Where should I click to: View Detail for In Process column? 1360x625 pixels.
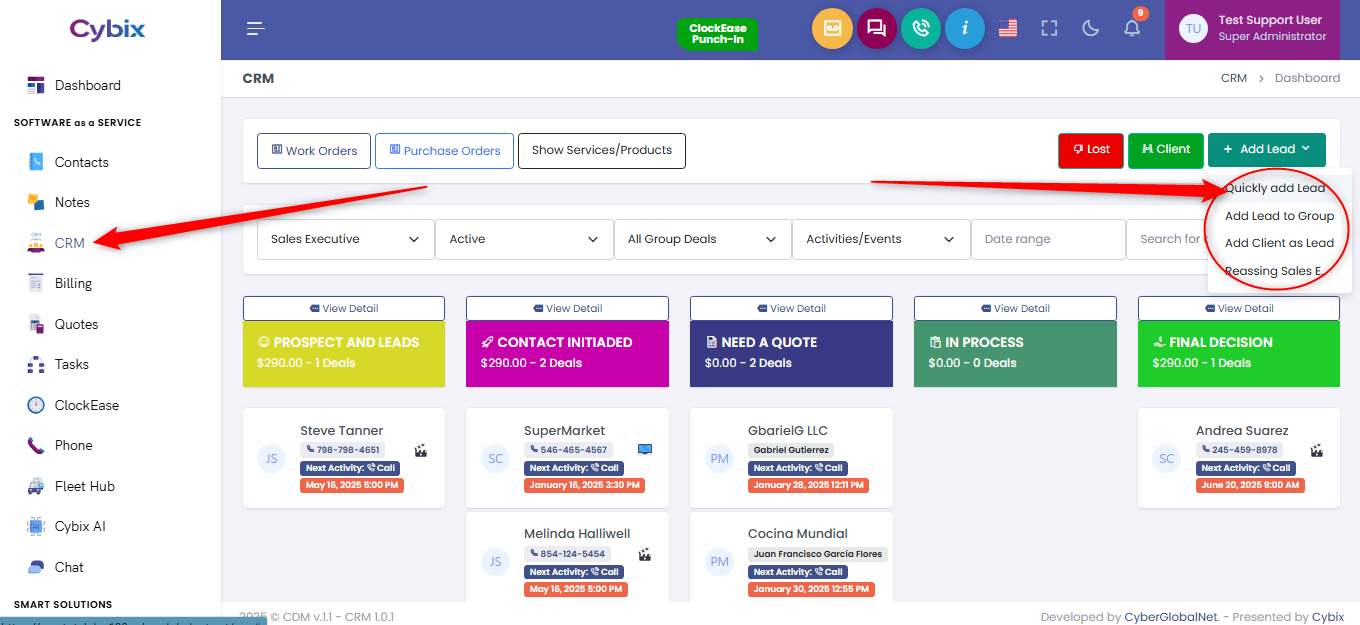pyautogui.click(x=1015, y=308)
